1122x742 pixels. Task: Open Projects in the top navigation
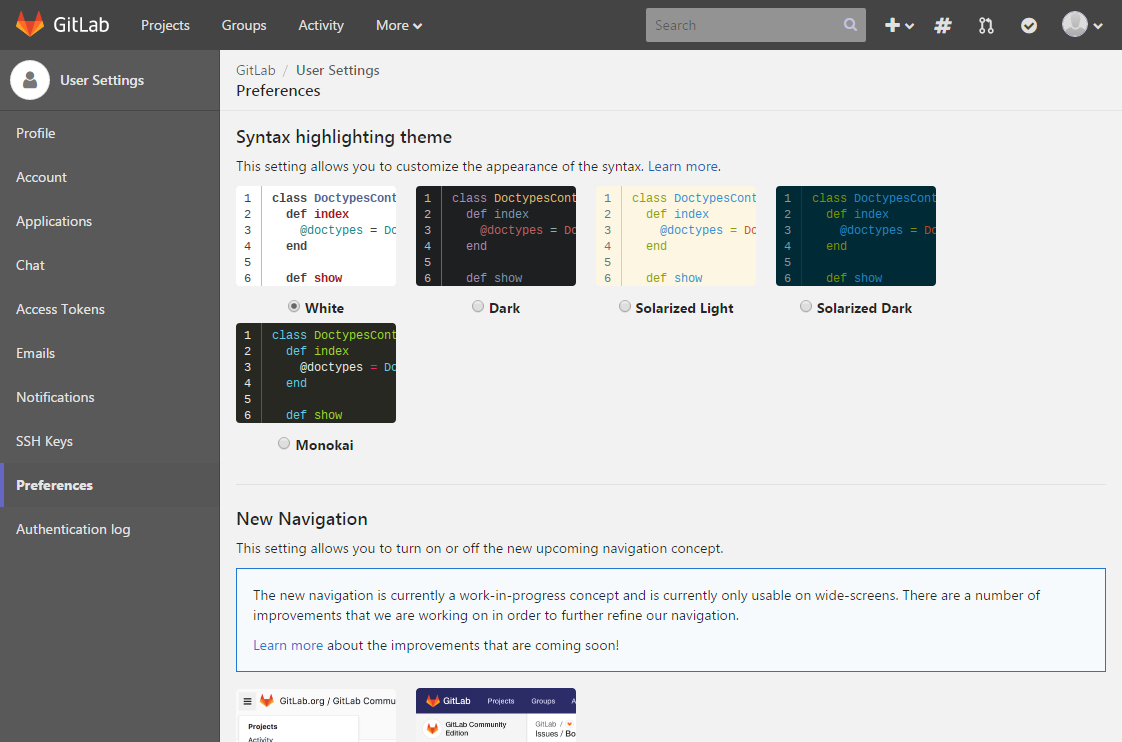click(165, 26)
